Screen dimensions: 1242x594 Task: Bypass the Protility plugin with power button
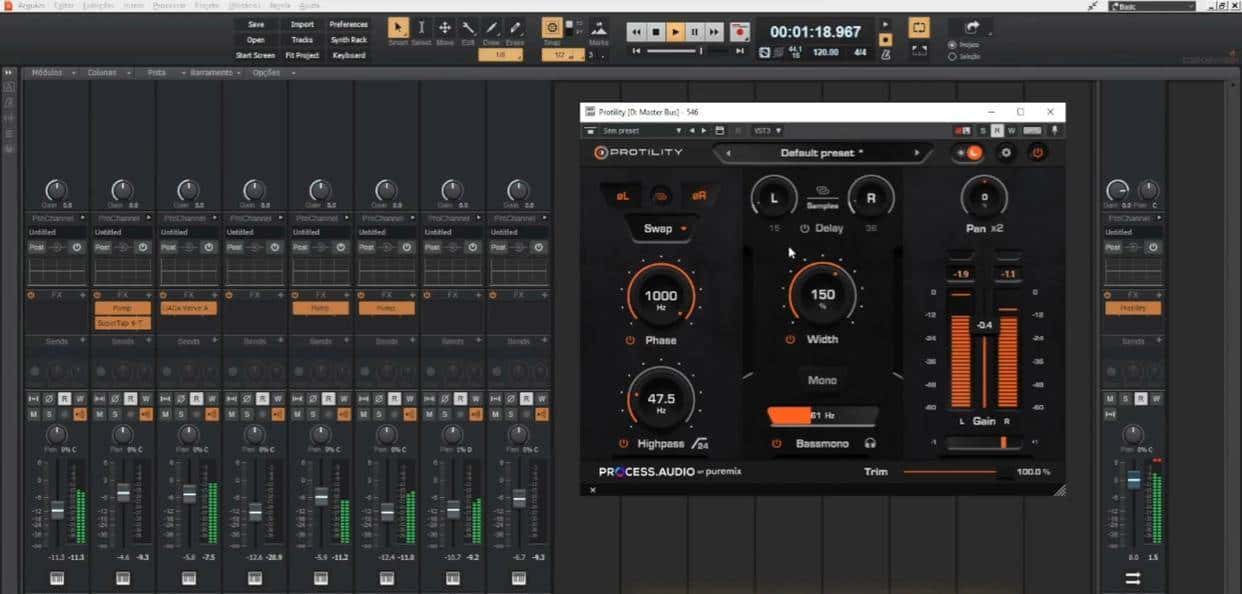1037,153
